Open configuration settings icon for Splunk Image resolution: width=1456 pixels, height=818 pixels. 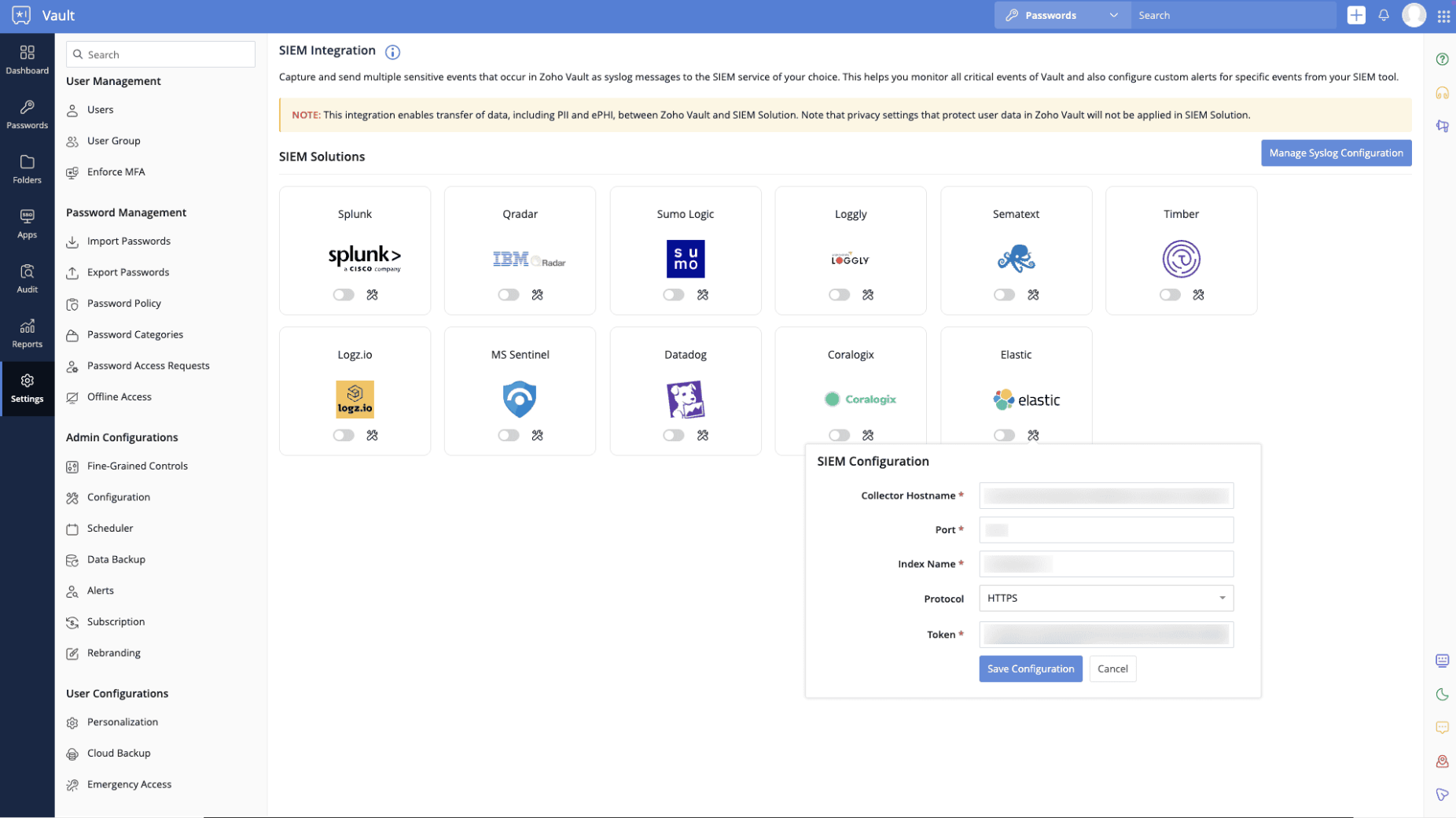[x=372, y=295]
